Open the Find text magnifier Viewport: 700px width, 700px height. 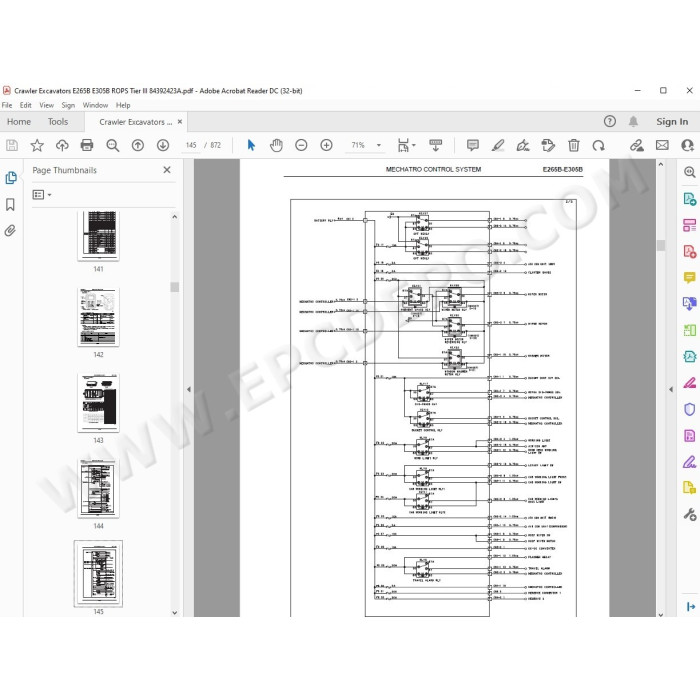click(112, 145)
